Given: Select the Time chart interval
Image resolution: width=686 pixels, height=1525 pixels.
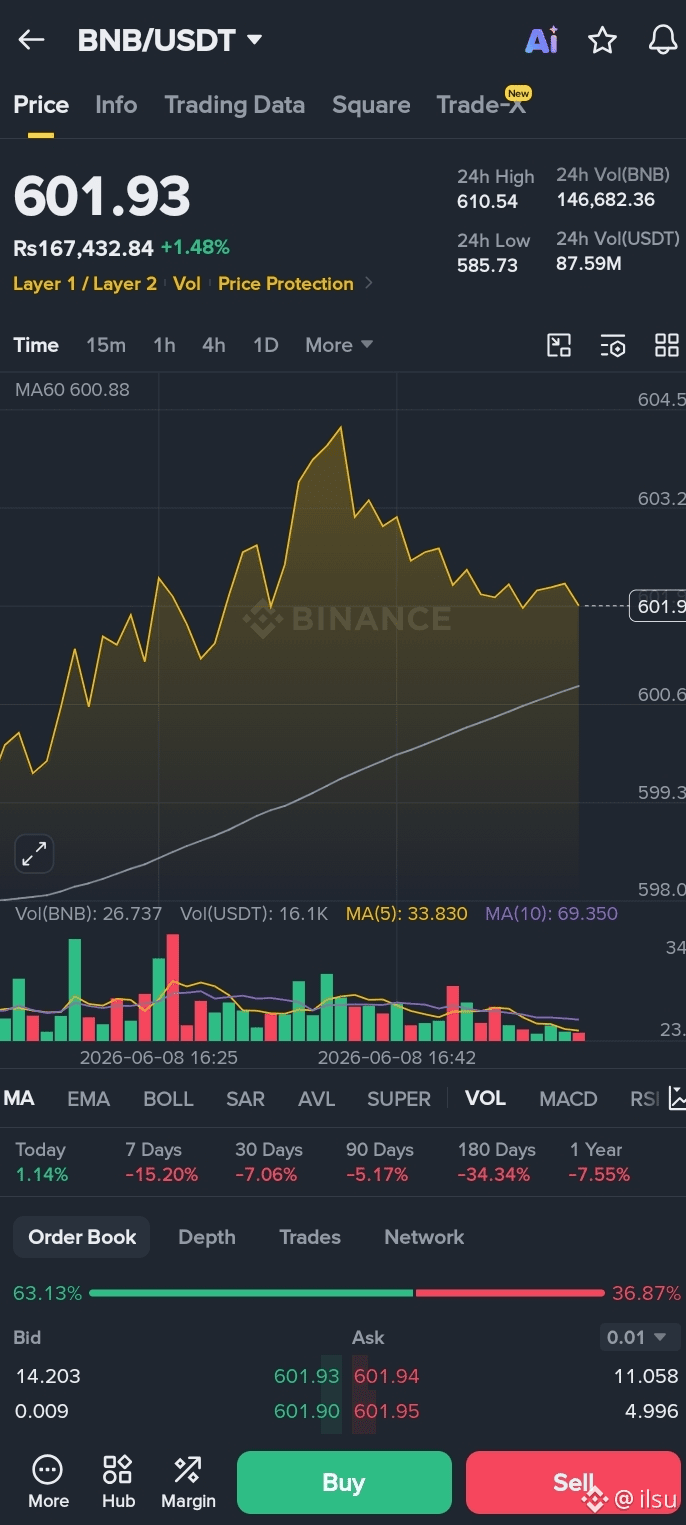Looking at the screenshot, I should click(36, 345).
